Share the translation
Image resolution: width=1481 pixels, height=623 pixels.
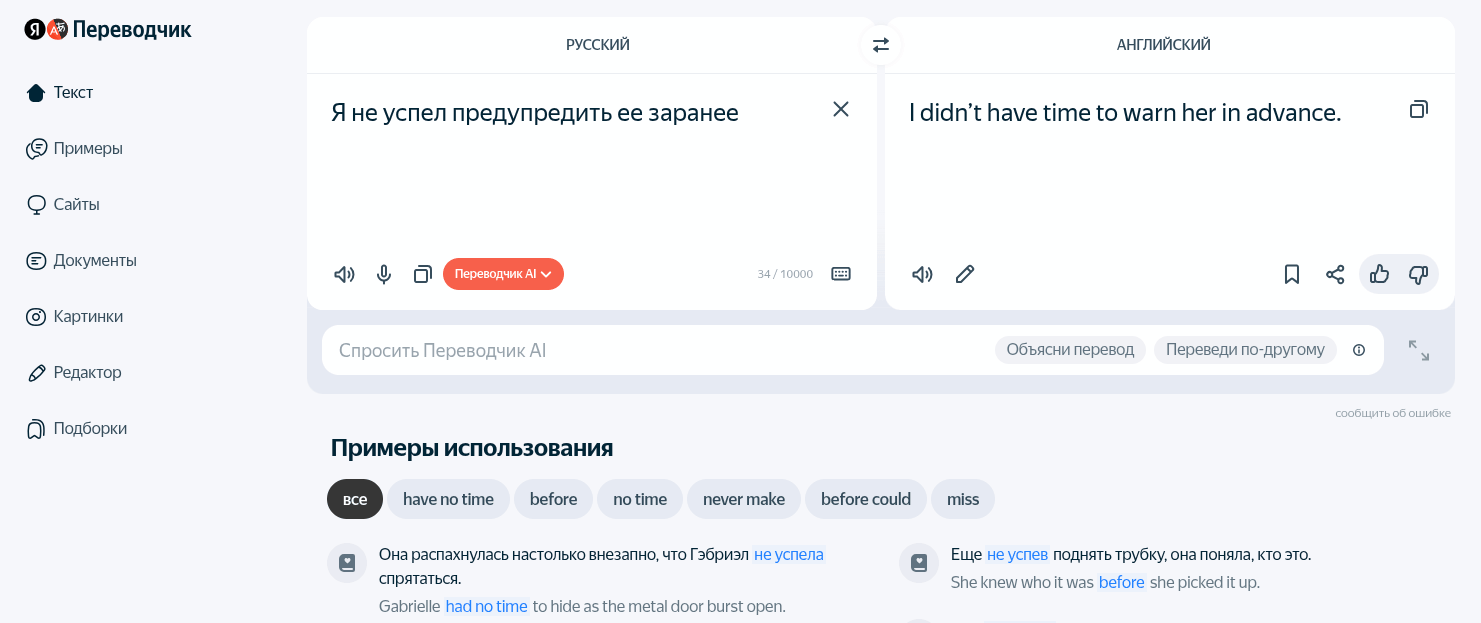pyautogui.click(x=1335, y=274)
